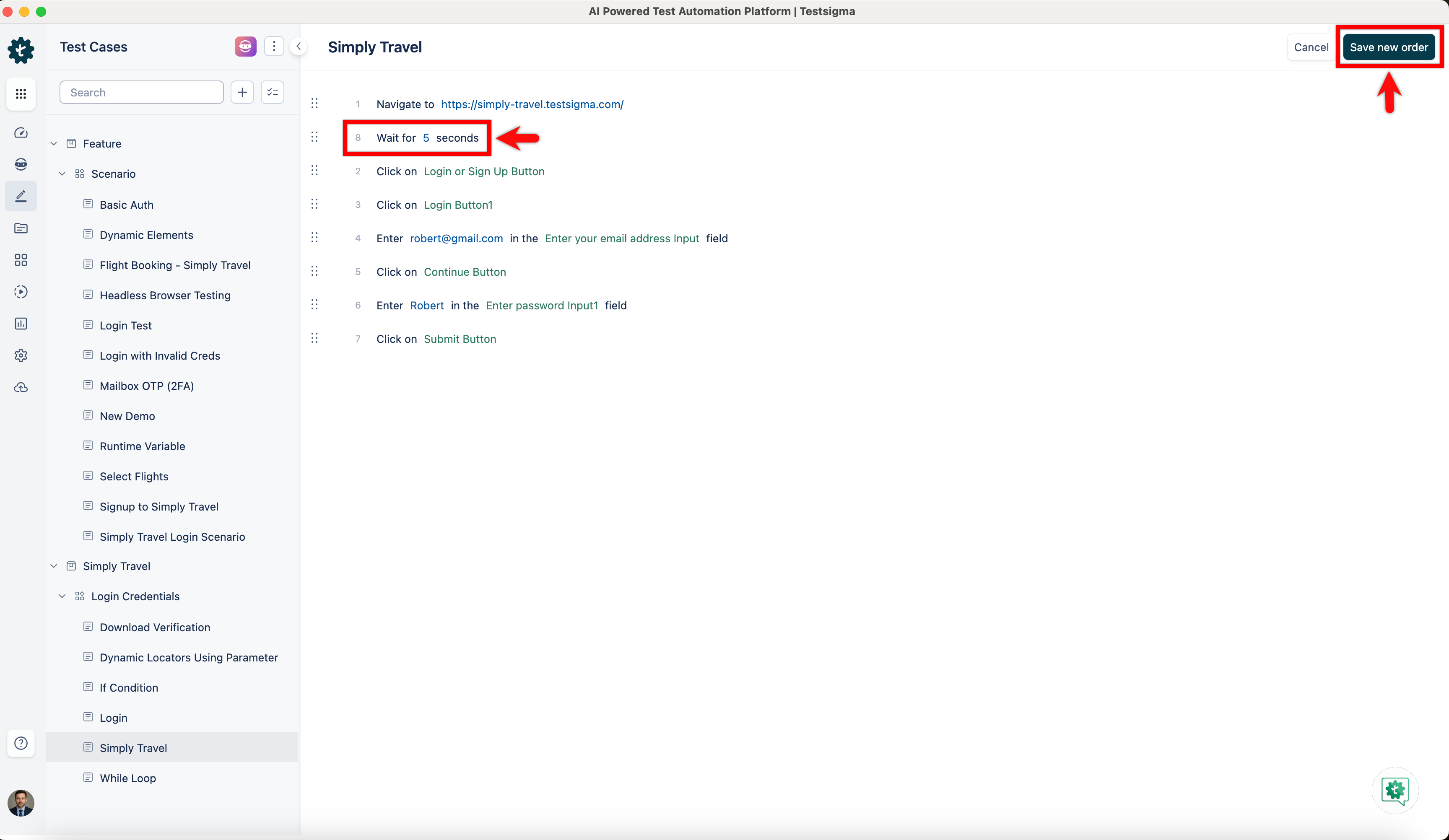Grab drag handle for Submit Button step

point(314,338)
